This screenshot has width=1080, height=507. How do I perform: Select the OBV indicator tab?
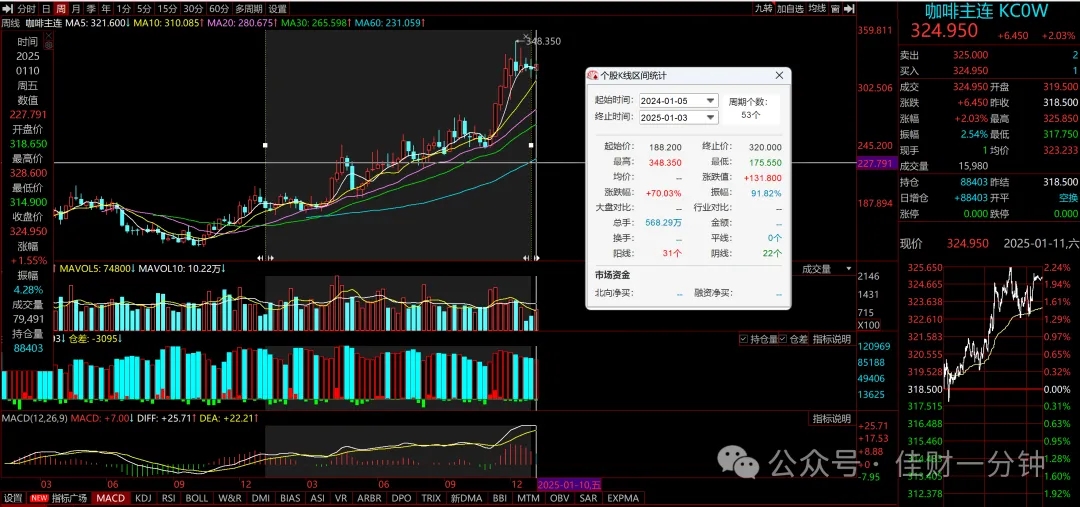pyautogui.click(x=560, y=498)
